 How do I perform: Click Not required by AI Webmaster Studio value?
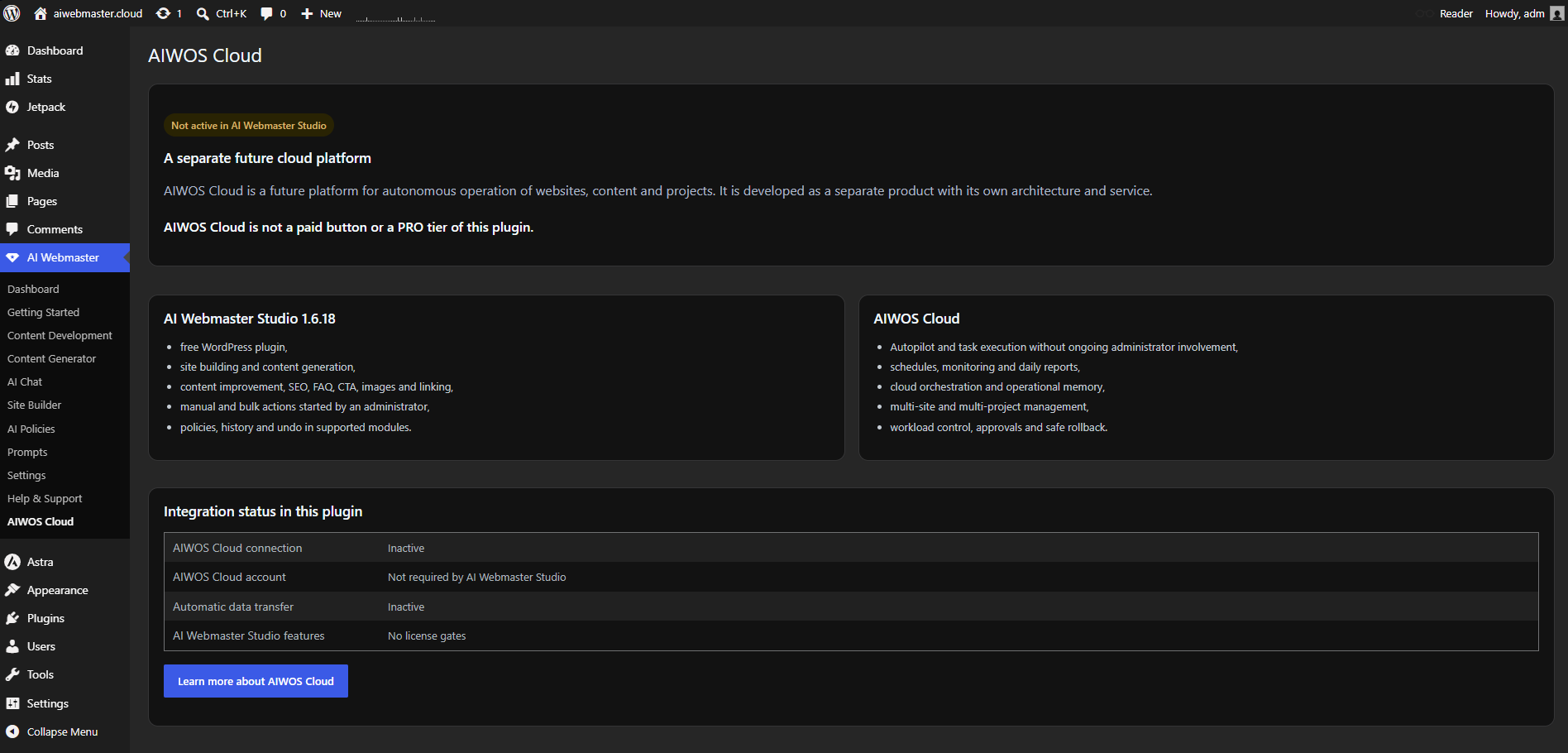[x=476, y=577]
